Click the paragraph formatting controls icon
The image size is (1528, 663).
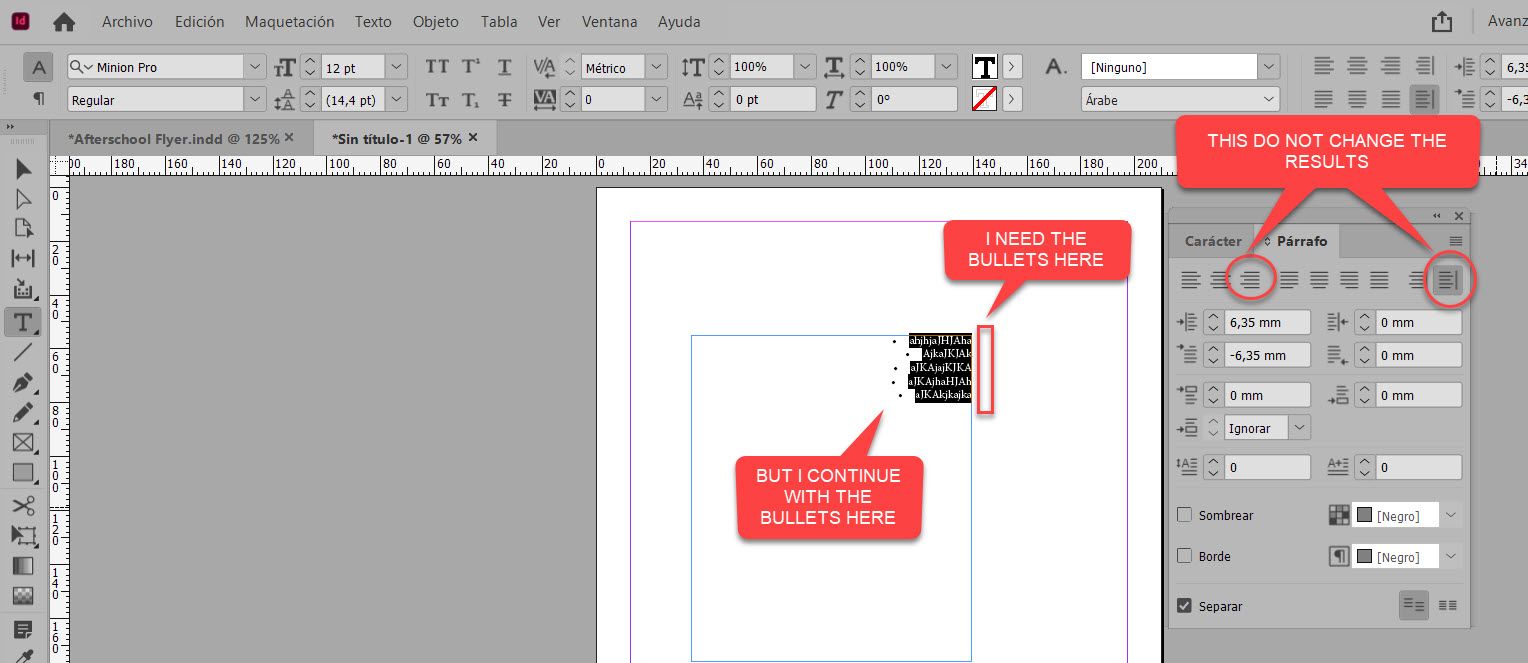click(38, 98)
